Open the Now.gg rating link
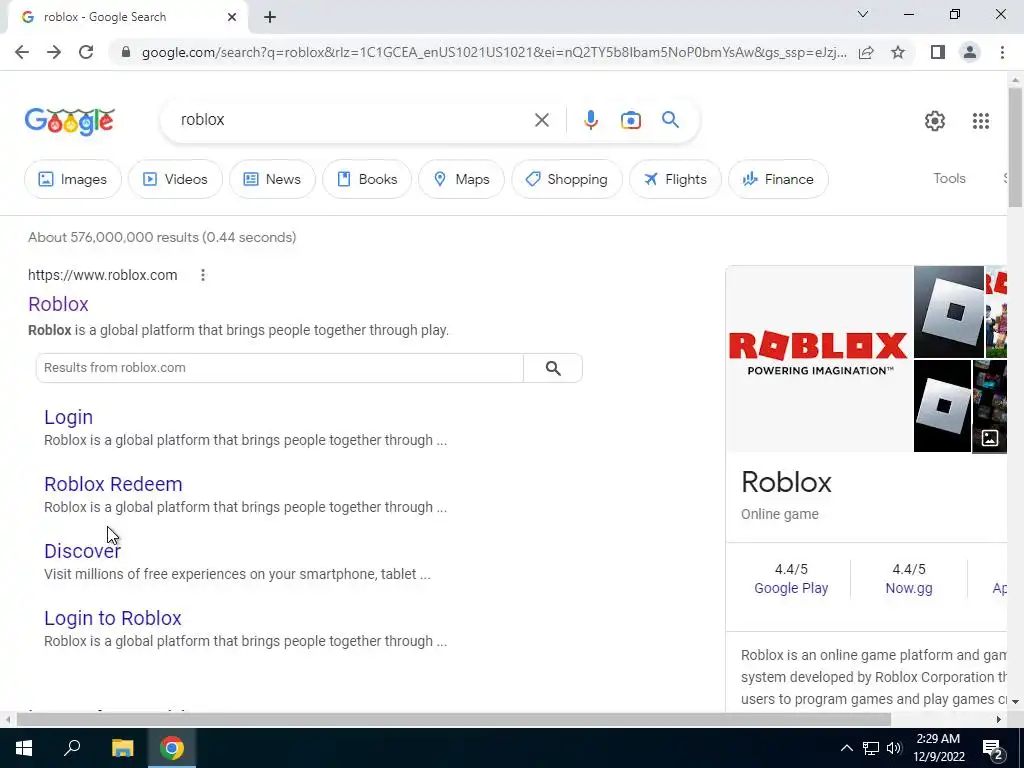 click(x=908, y=588)
